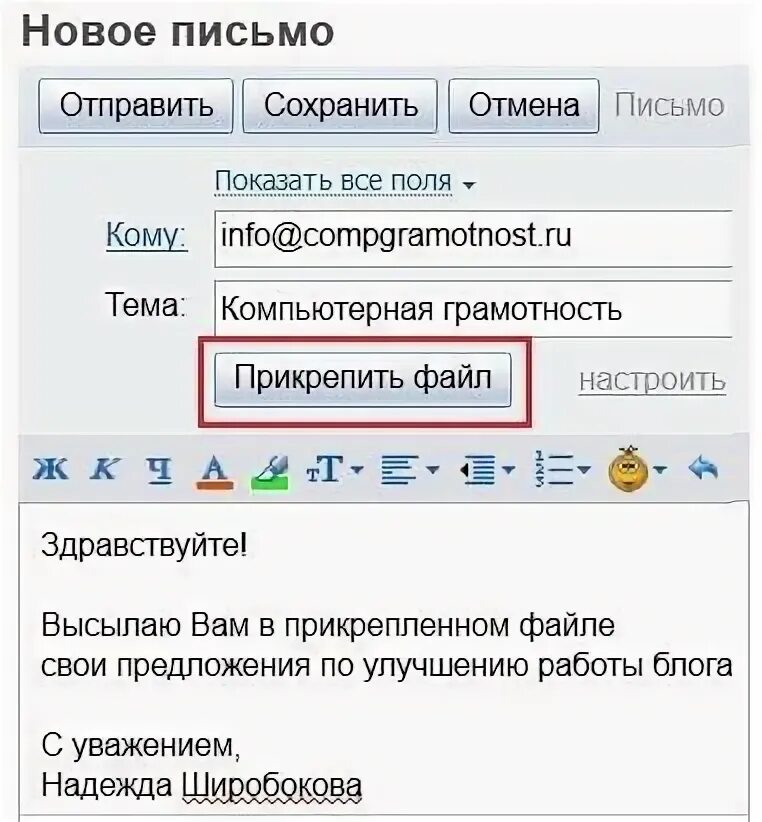Click the Тема: label

pos(145,305)
